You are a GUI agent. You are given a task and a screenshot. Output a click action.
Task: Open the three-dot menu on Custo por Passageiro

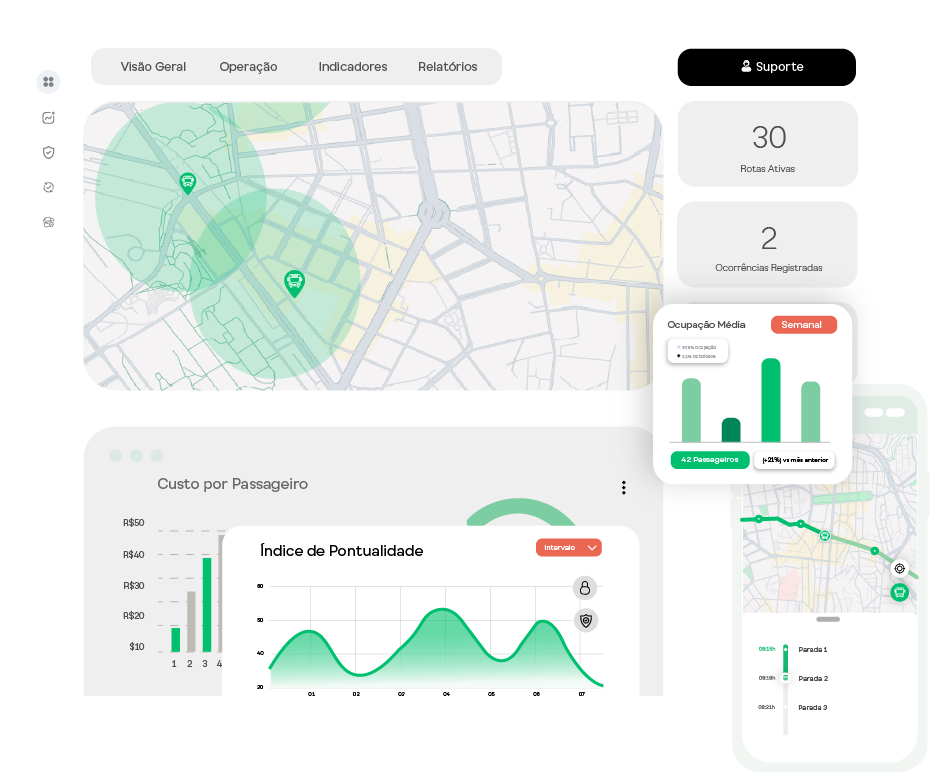click(x=624, y=488)
